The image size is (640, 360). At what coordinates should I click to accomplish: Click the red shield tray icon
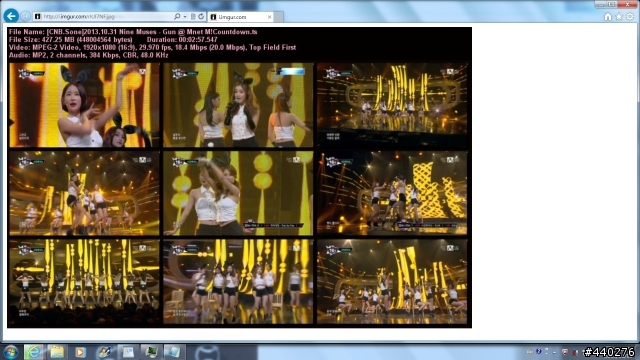pyautogui.click(x=565, y=352)
